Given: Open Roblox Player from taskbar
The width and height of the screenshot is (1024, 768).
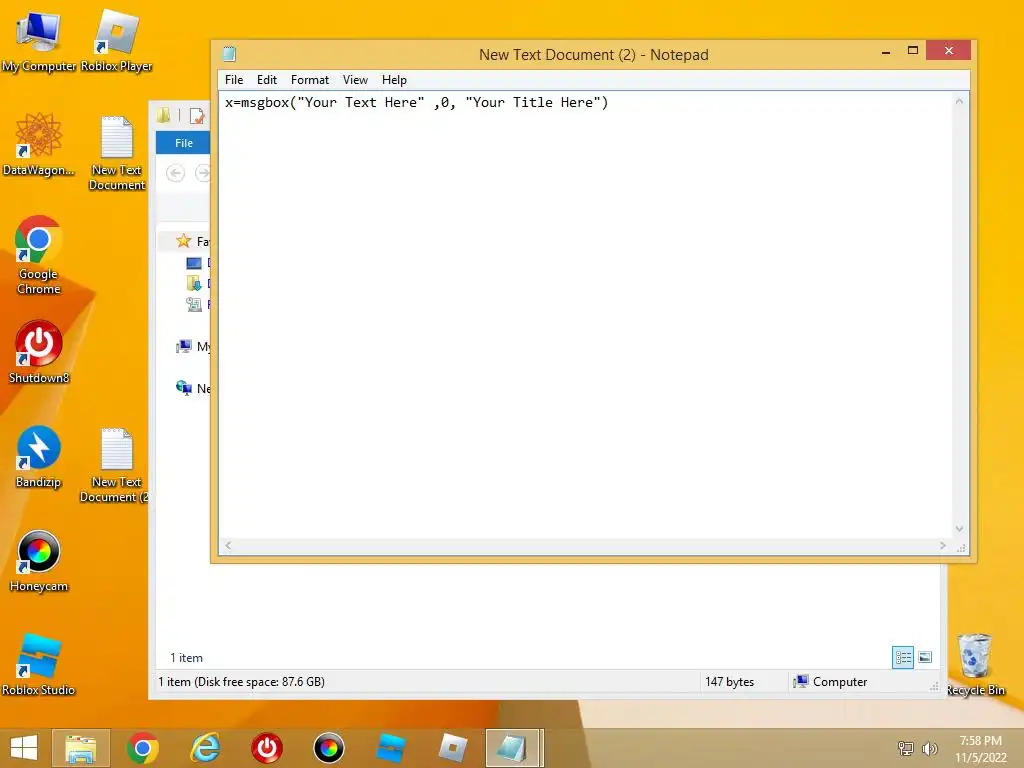Looking at the screenshot, I should [x=453, y=748].
